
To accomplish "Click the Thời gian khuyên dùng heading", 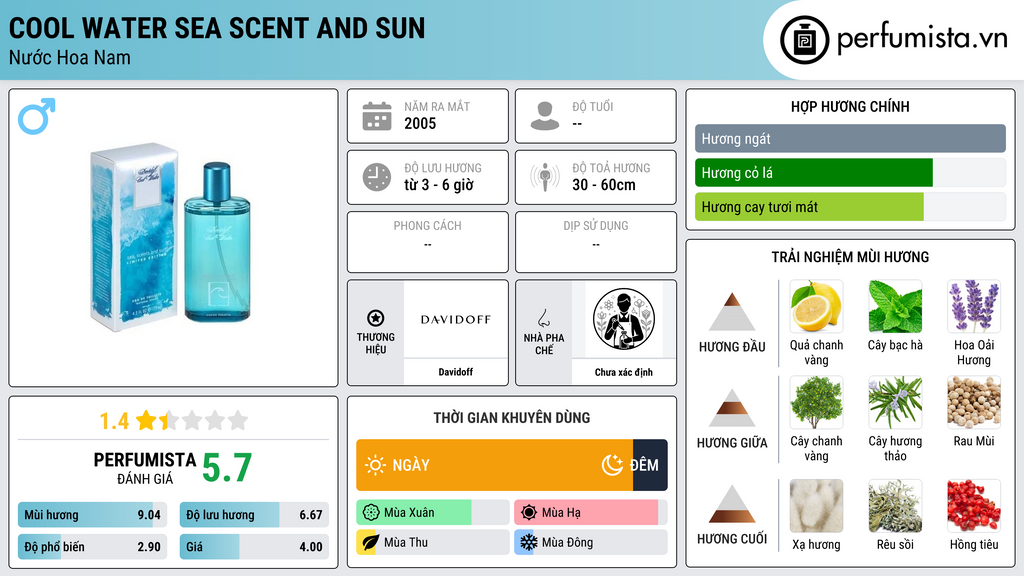I will coord(512,418).
